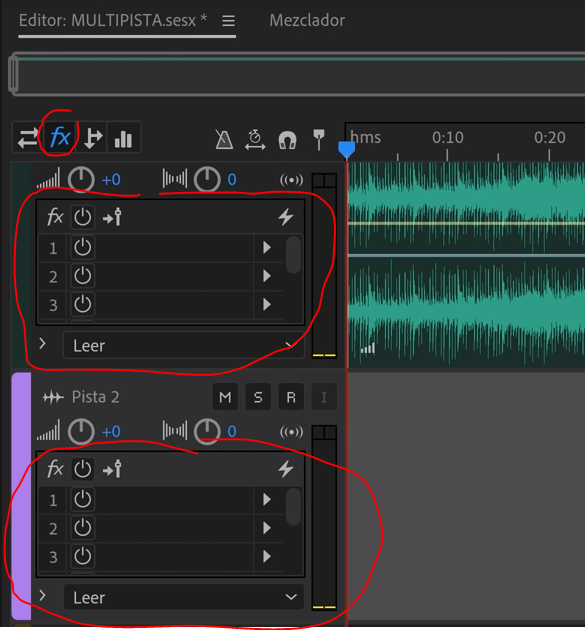Show the Sends controls button
This screenshot has height=630, width=585.
tap(93, 137)
